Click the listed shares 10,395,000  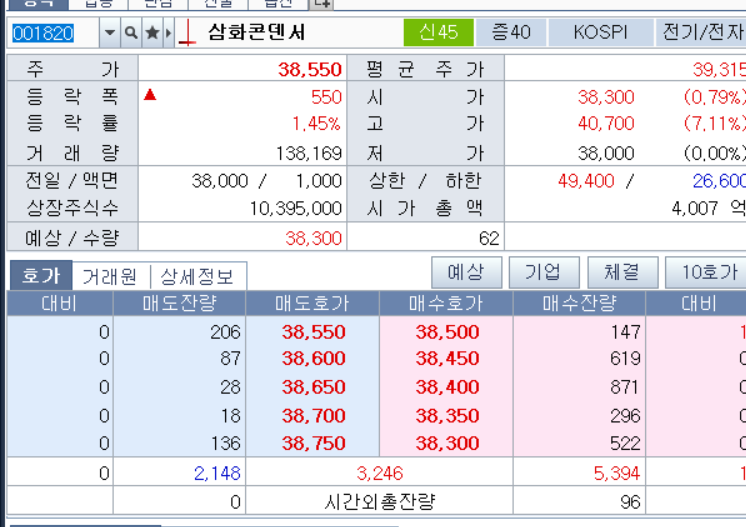point(296,208)
